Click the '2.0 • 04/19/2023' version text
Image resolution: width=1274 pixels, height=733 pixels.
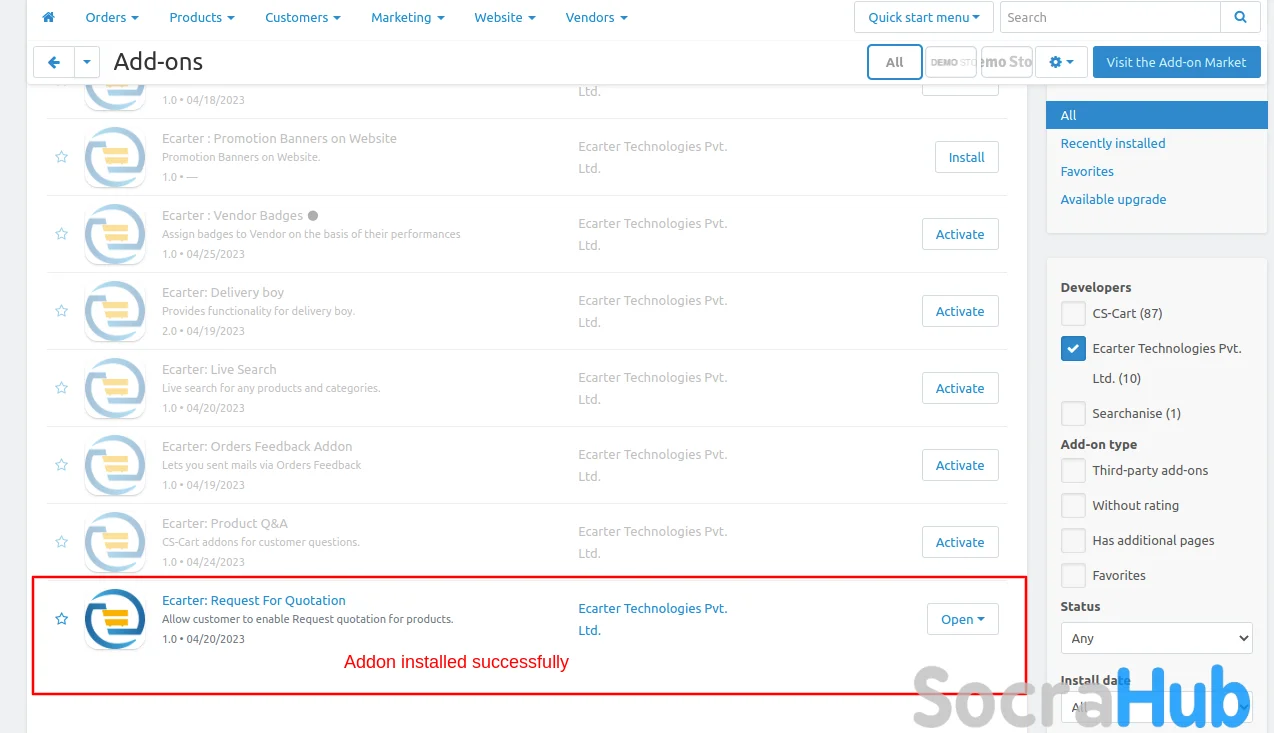click(x=203, y=331)
